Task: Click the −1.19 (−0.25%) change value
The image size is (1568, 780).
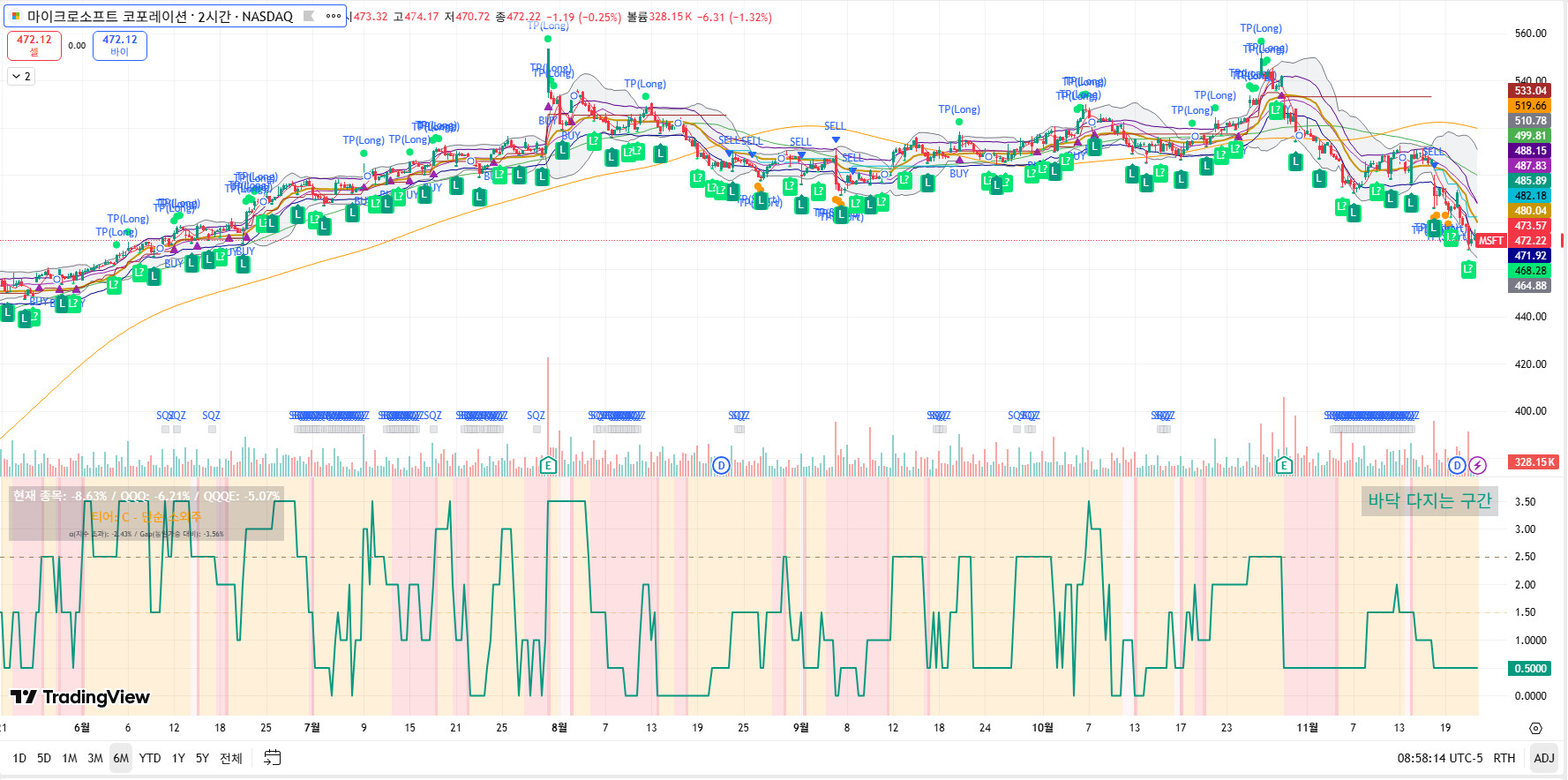Action: point(583,17)
